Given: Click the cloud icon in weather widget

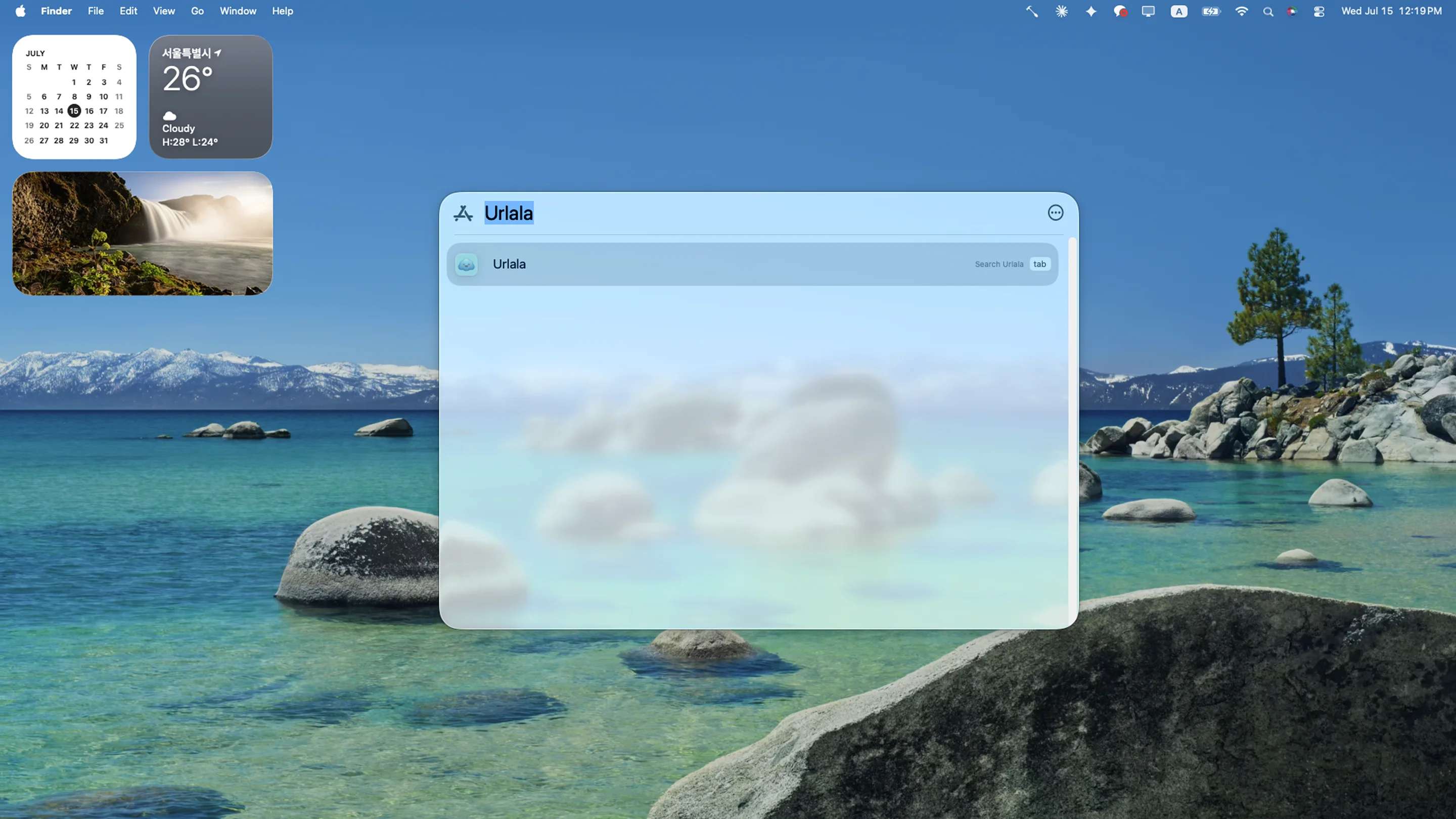Looking at the screenshot, I should 169,116.
